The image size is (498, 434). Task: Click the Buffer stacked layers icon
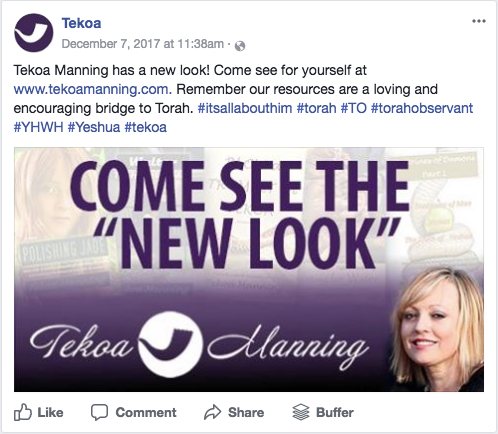(301, 412)
